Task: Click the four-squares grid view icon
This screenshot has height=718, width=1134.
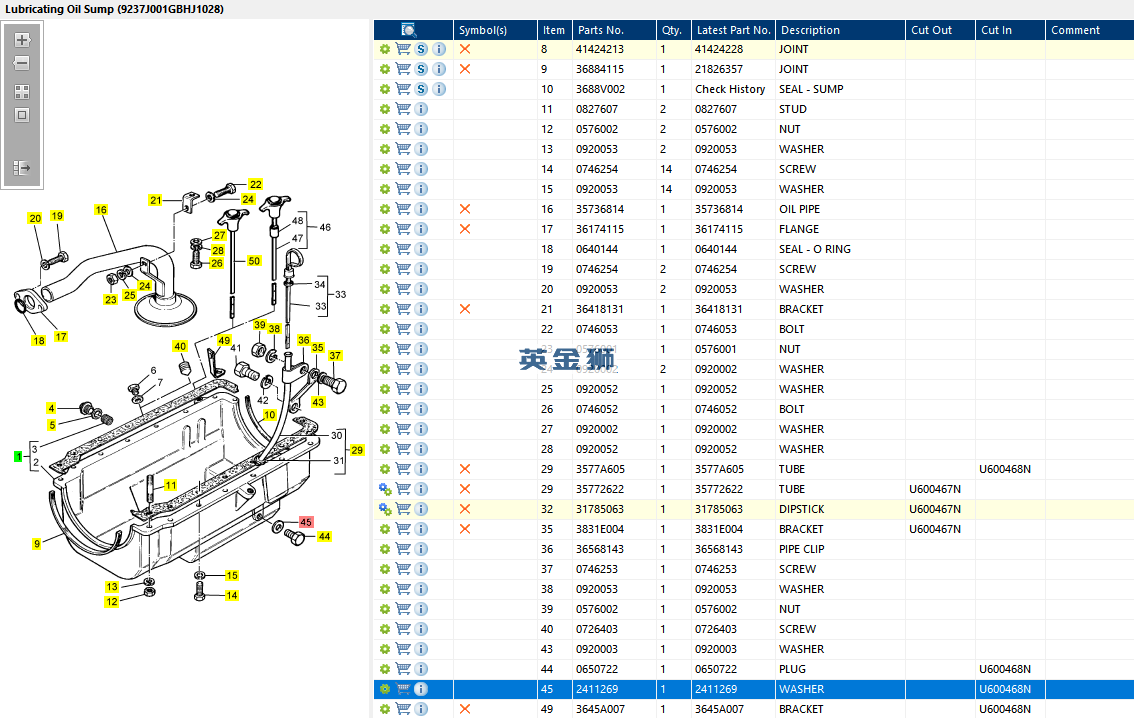Action: [22, 92]
